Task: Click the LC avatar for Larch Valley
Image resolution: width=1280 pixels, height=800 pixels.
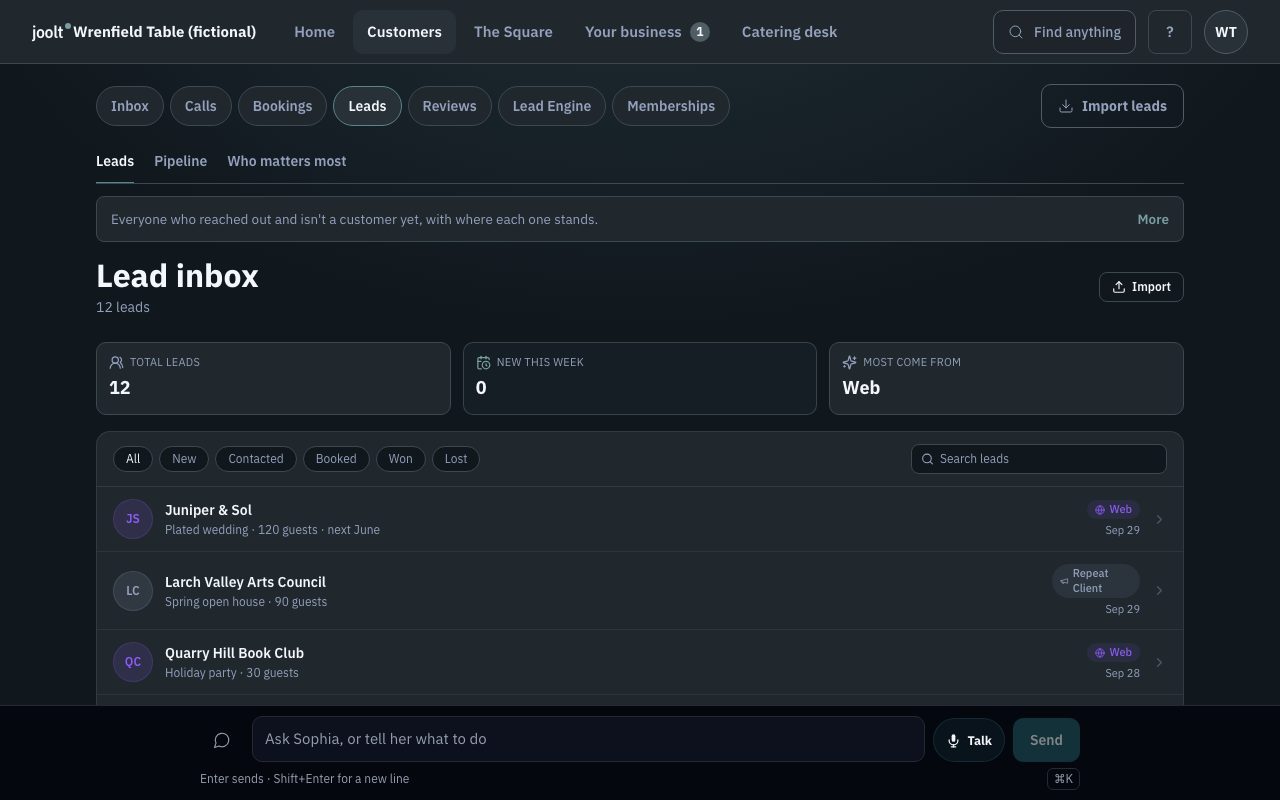Action: coord(133,590)
